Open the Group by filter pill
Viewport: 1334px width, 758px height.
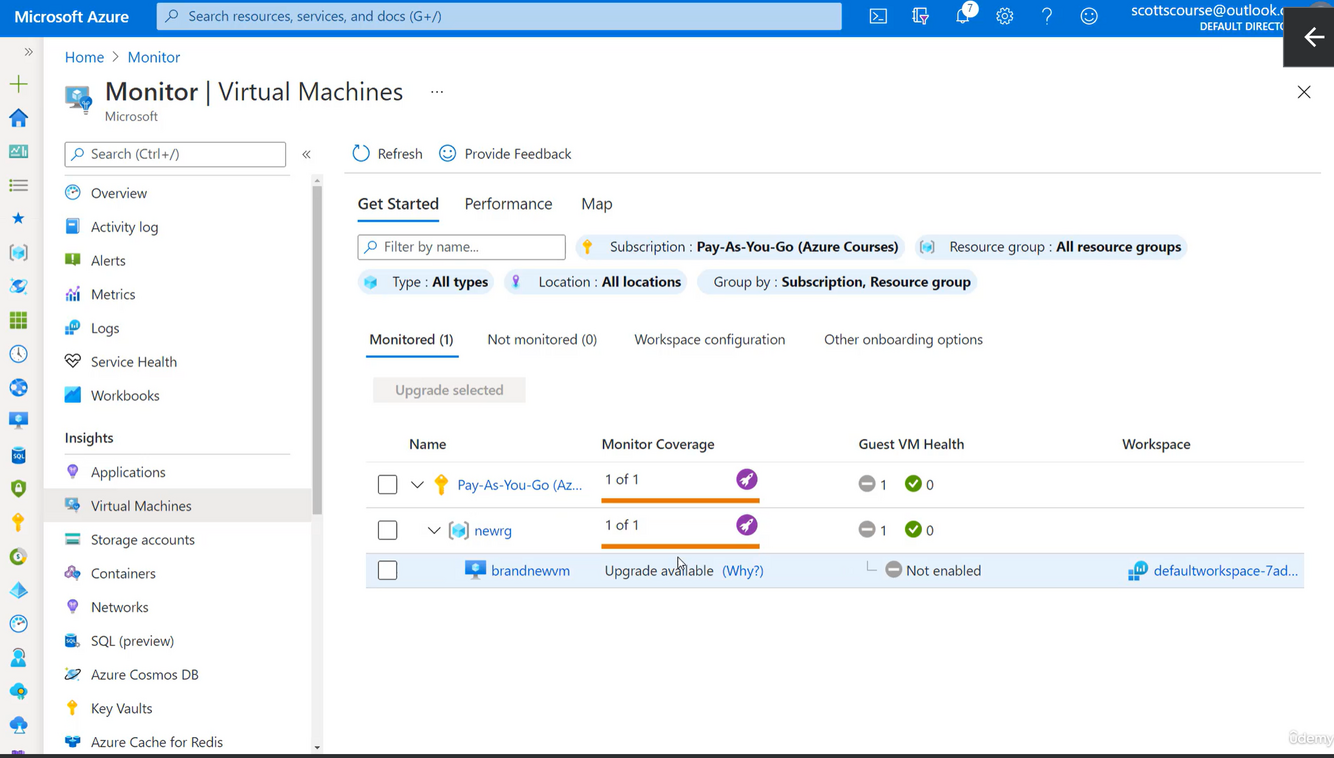838,282
